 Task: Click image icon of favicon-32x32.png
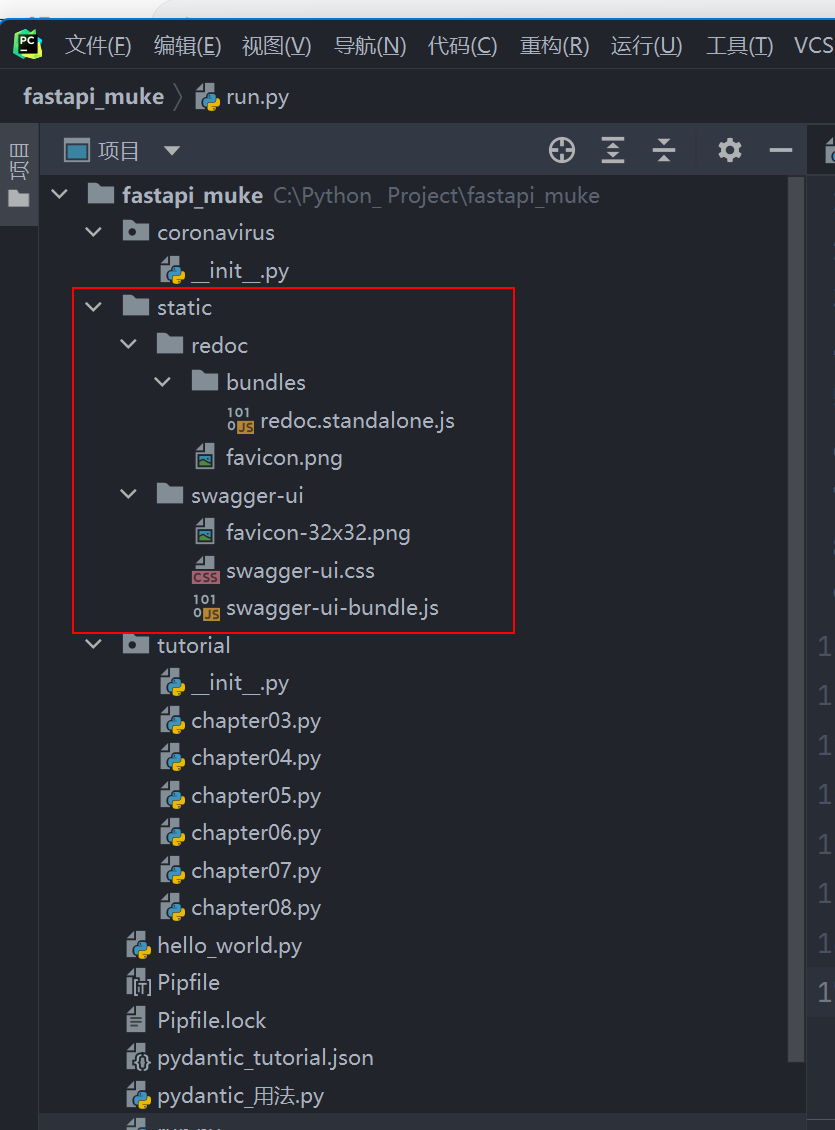click(x=205, y=532)
